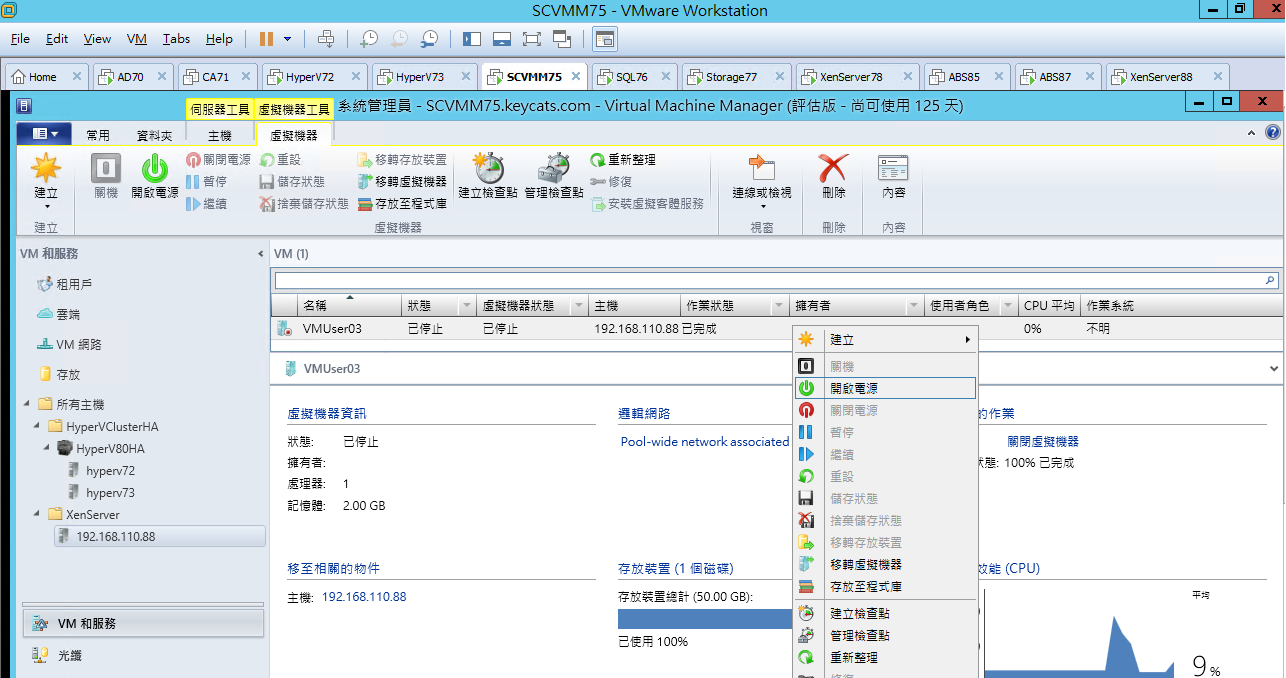Click the 關機 (Shut Down) ribbon icon

click(106, 168)
